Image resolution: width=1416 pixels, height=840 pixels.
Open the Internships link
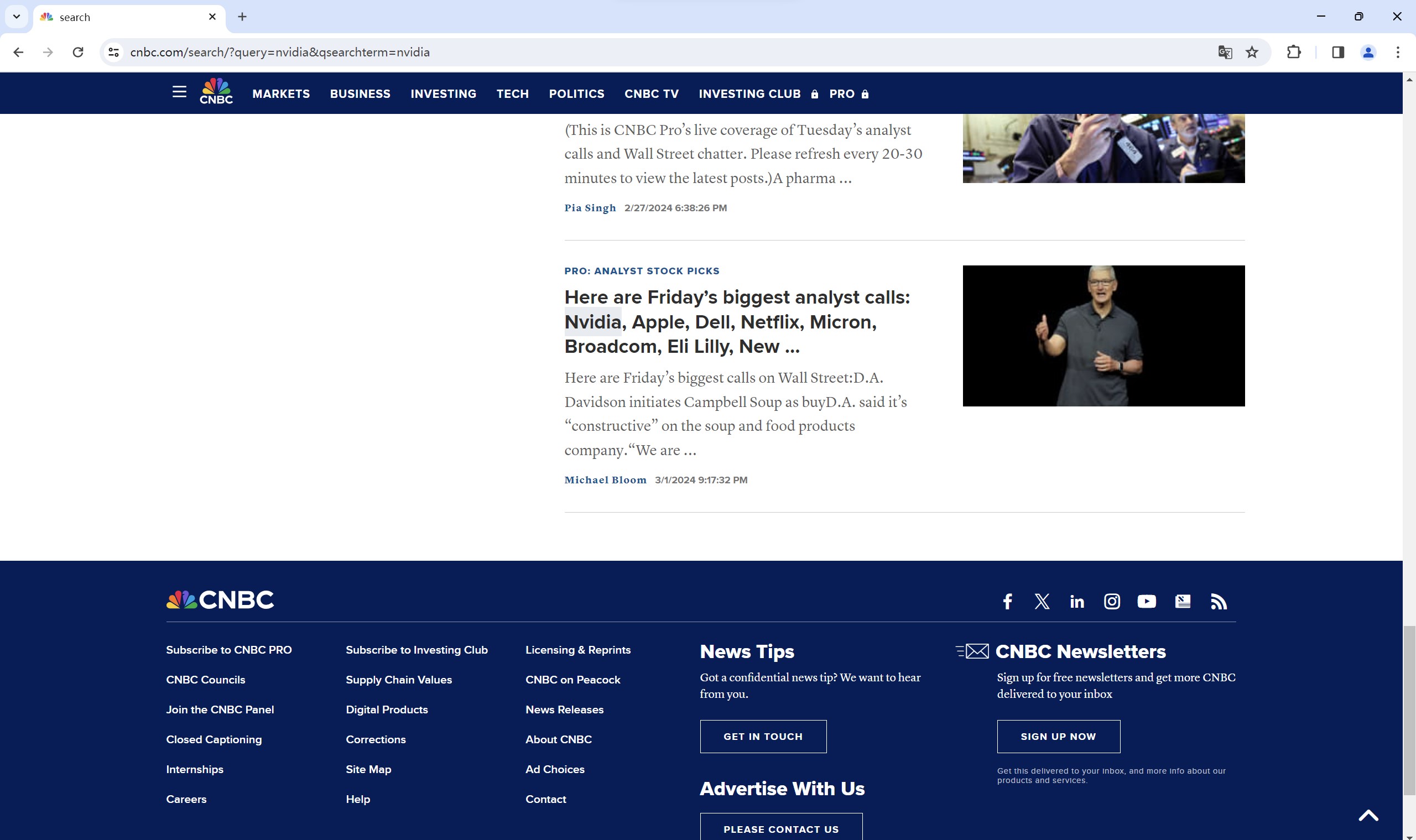pos(194,769)
